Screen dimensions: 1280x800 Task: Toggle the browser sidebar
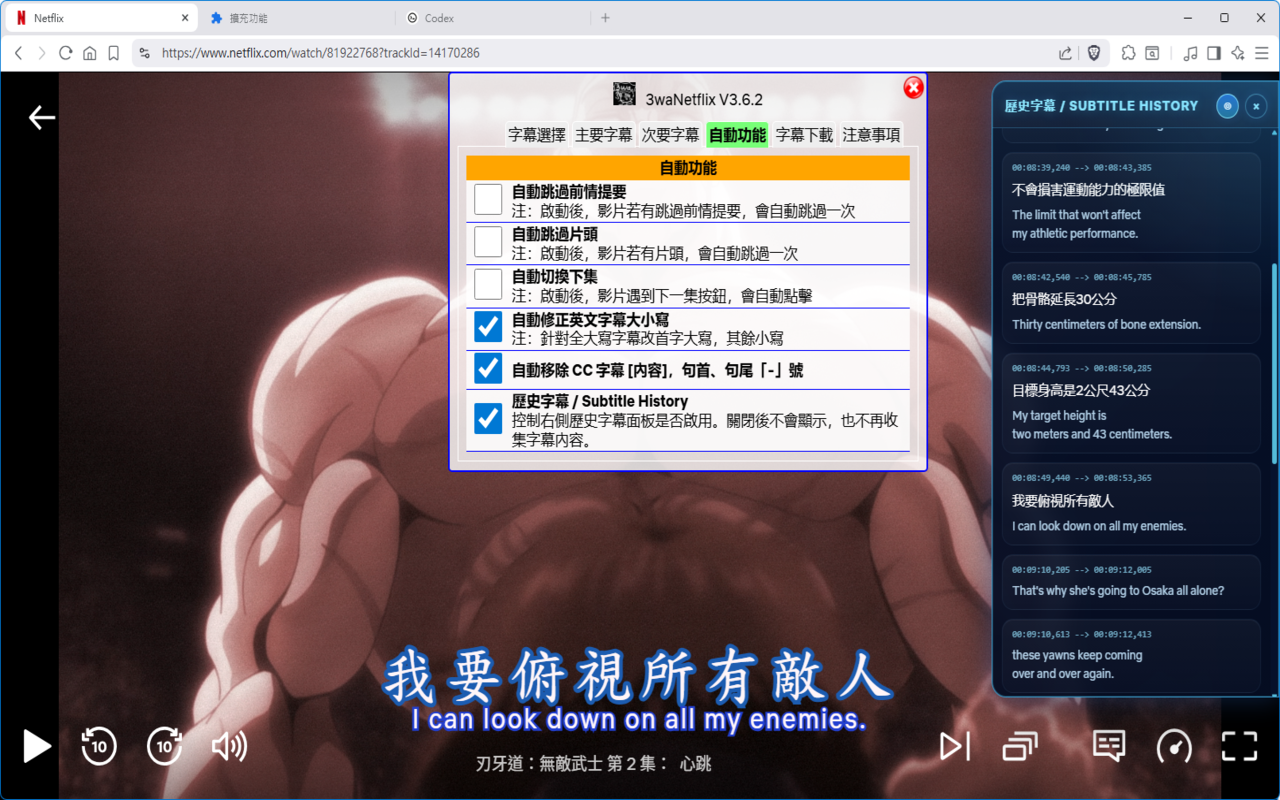pos(1214,53)
